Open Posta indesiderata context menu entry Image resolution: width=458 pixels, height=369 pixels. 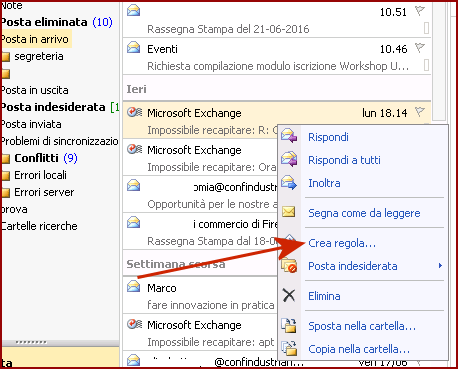[x=353, y=266]
